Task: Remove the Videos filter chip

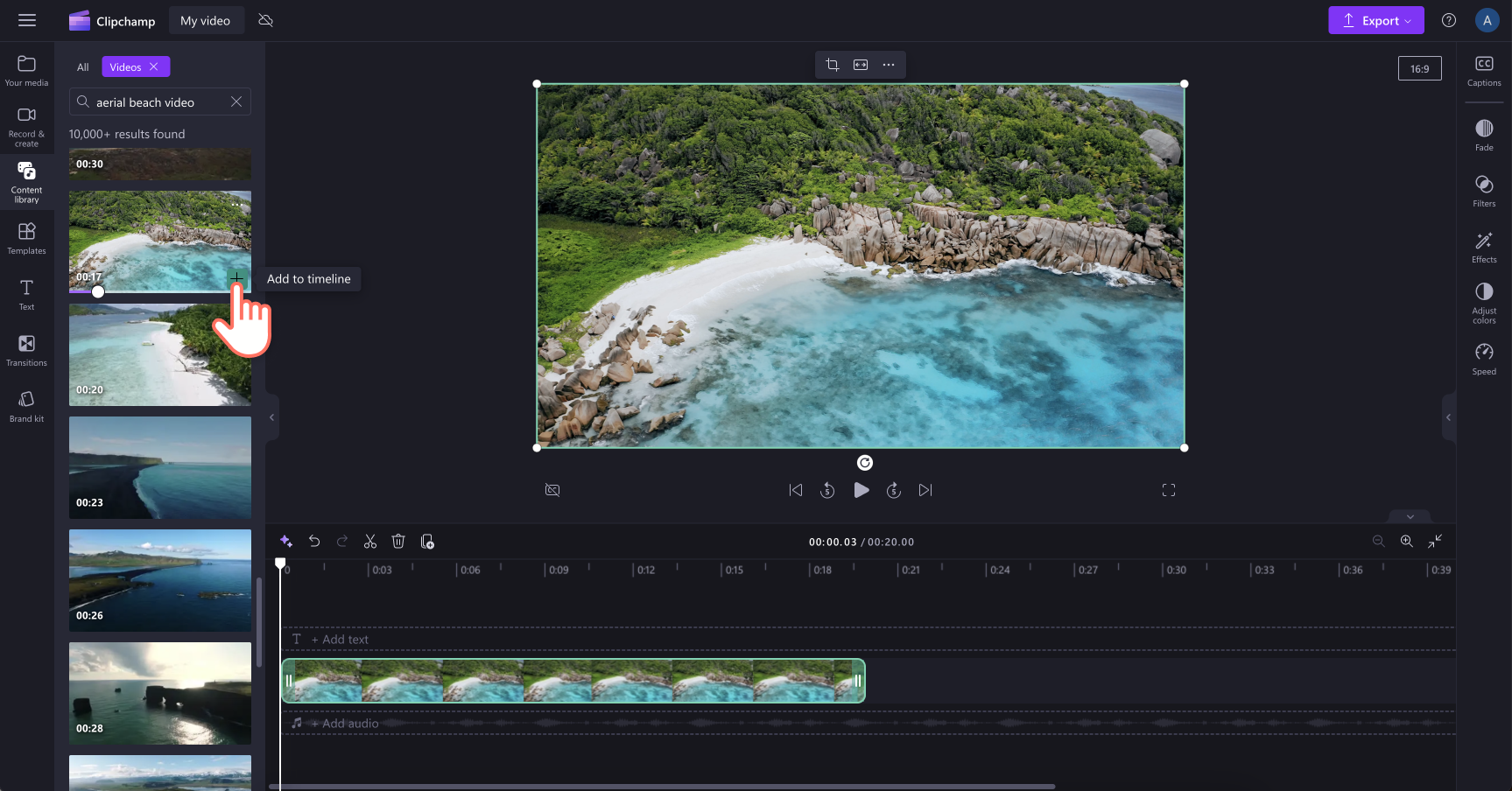Action: pos(153,66)
